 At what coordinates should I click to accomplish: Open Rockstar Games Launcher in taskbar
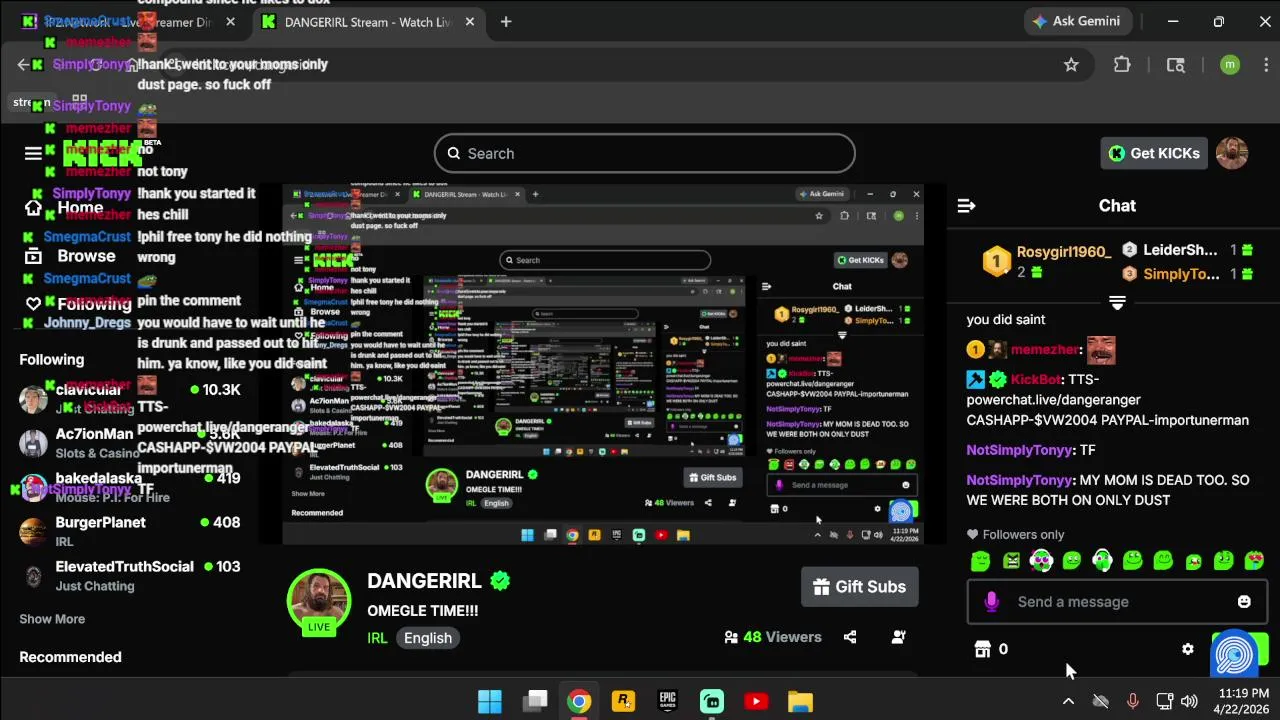point(623,701)
